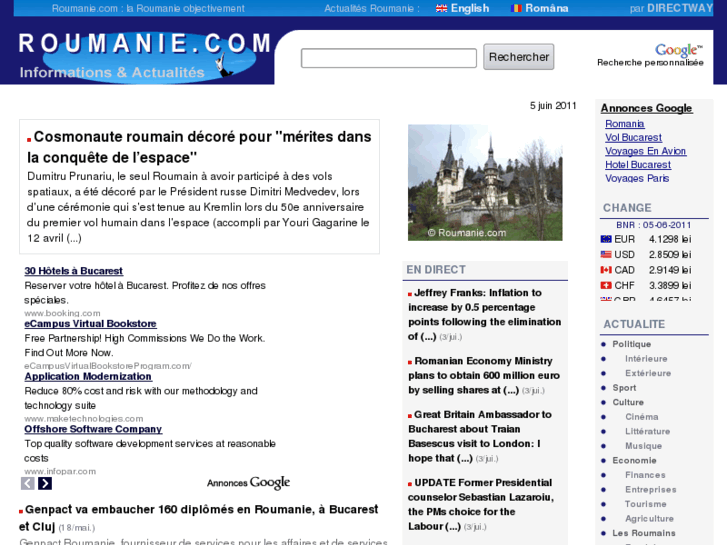Click the EUR flag icon in Change
Screen dimensions: 727x545
pyautogui.click(x=606, y=239)
